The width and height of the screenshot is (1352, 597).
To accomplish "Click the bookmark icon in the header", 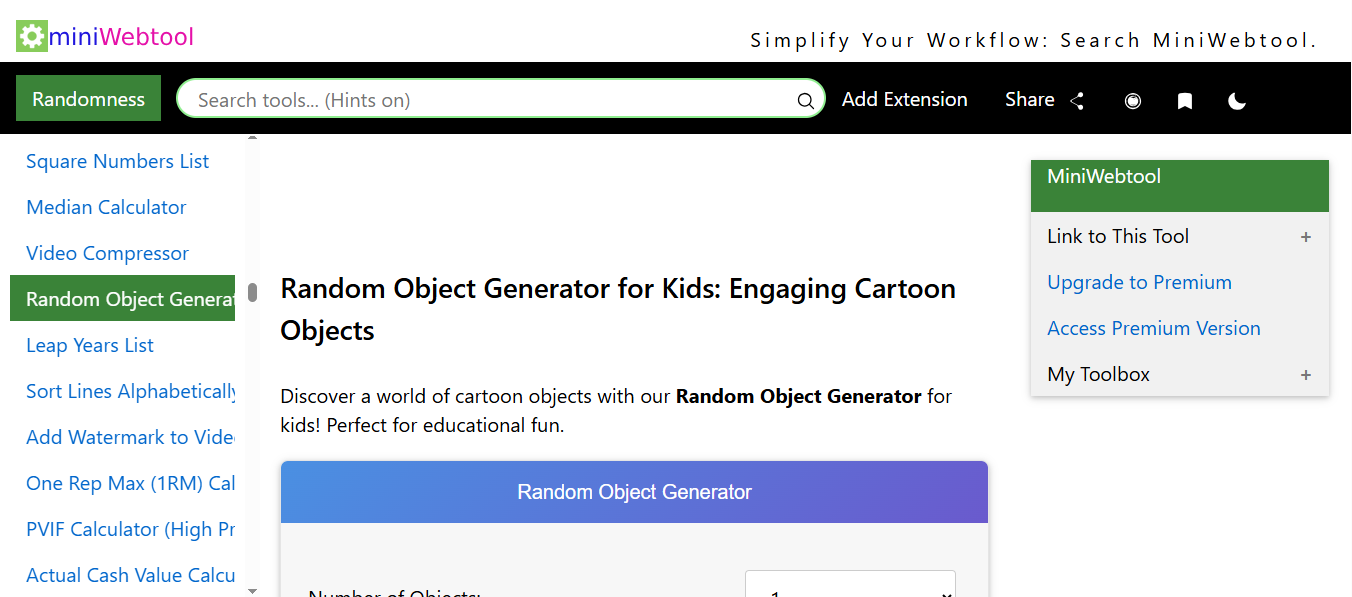I will (x=1185, y=100).
